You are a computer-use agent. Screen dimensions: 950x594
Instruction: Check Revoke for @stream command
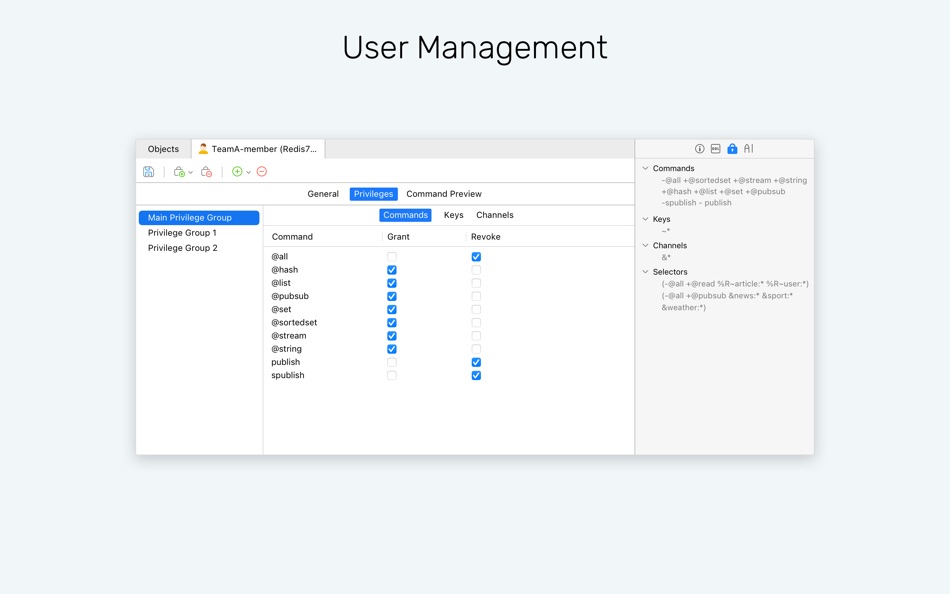coord(476,336)
